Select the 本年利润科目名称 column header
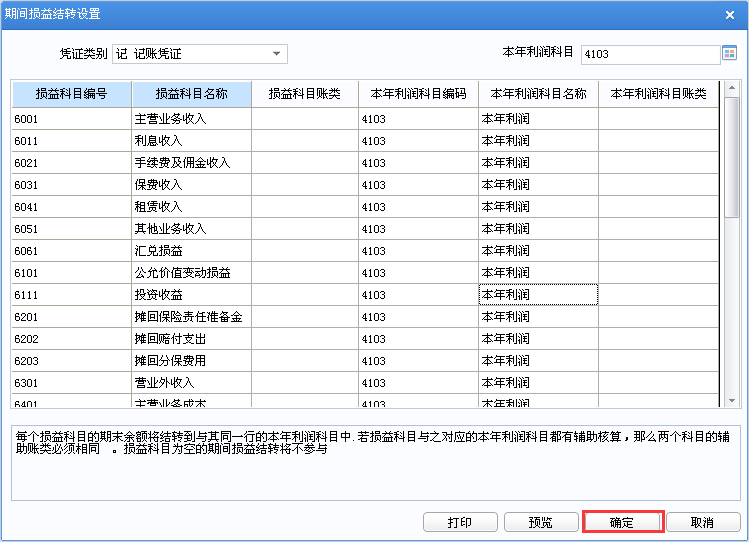This screenshot has height=542, width=749. 538,94
